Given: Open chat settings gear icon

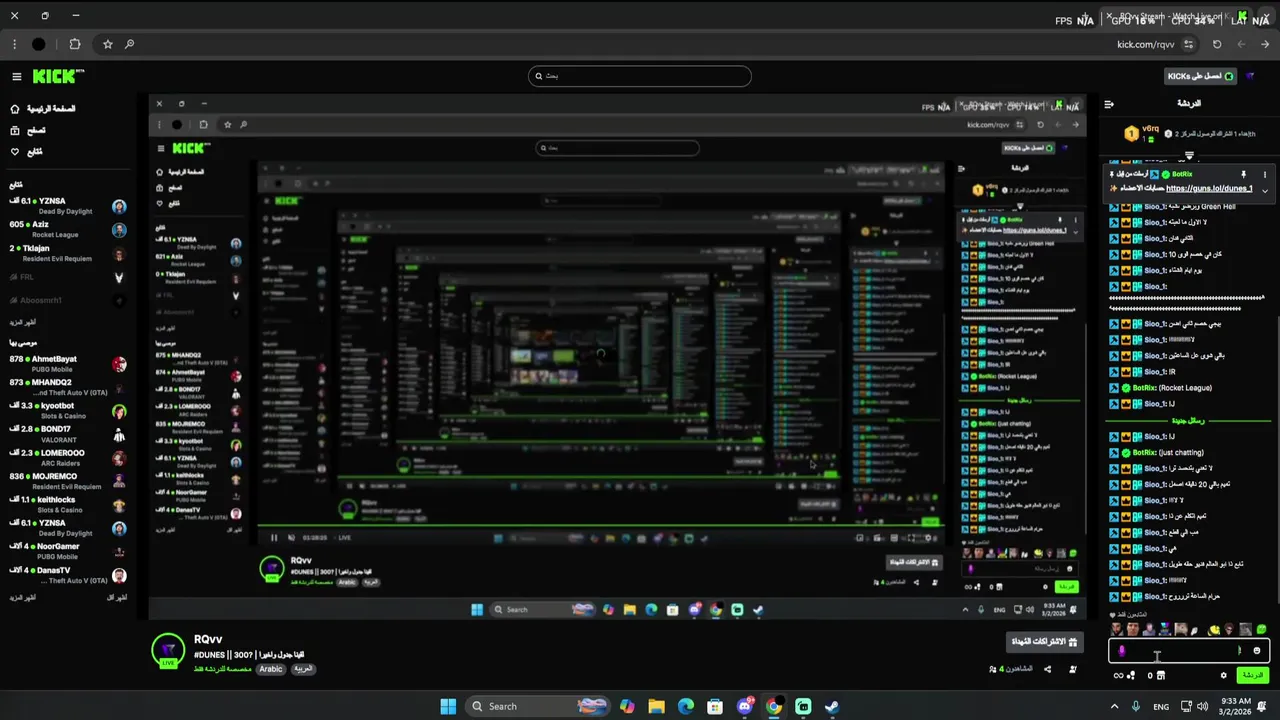Looking at the screenshot, I should [1223, 675].
